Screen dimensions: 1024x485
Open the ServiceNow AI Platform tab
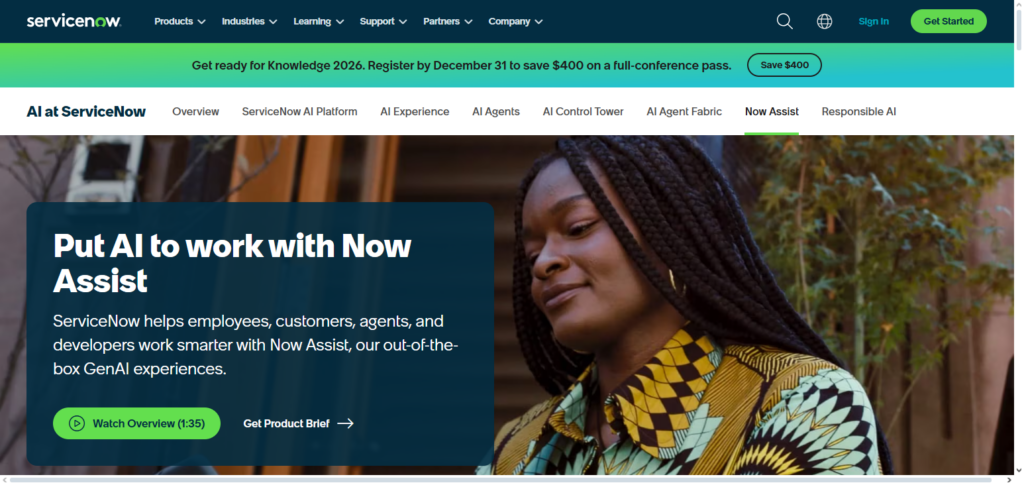click(x=300, y=112)
